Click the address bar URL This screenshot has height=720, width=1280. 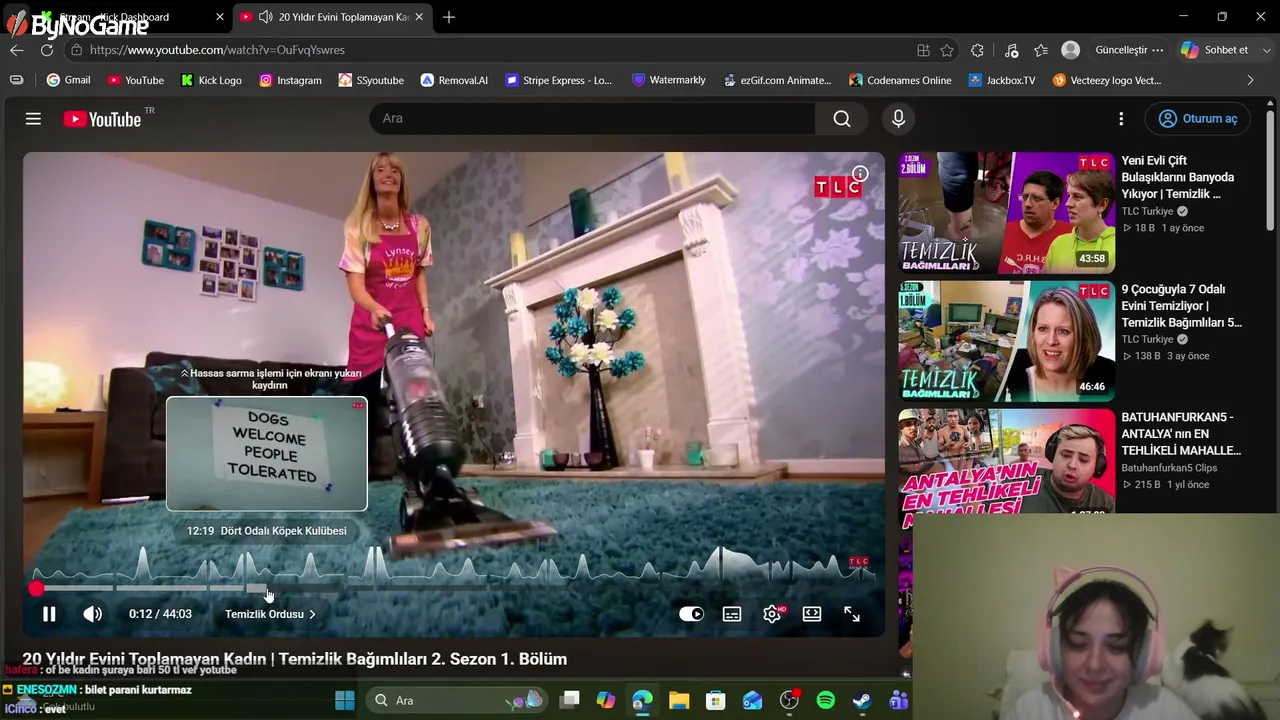click(x=217, y=50)
